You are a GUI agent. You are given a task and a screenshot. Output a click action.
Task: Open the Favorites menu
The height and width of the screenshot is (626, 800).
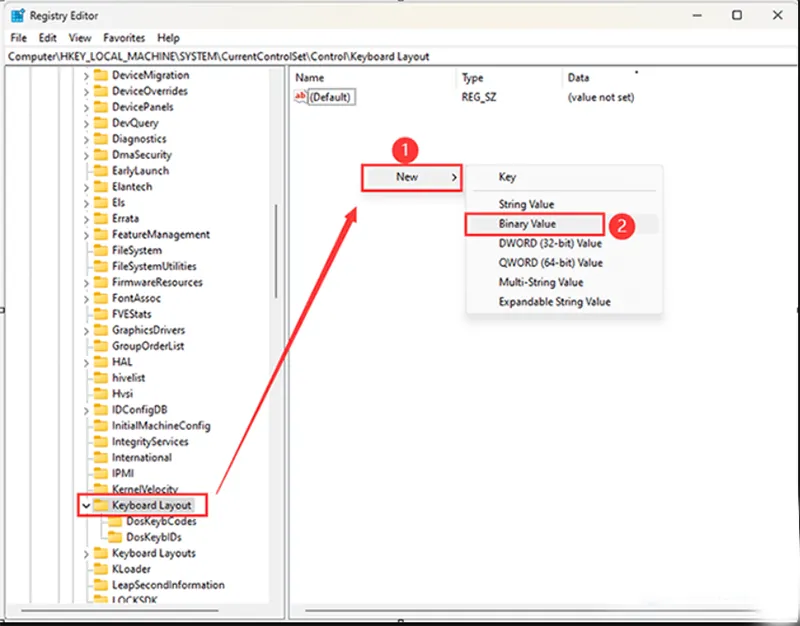coord(123,37)
